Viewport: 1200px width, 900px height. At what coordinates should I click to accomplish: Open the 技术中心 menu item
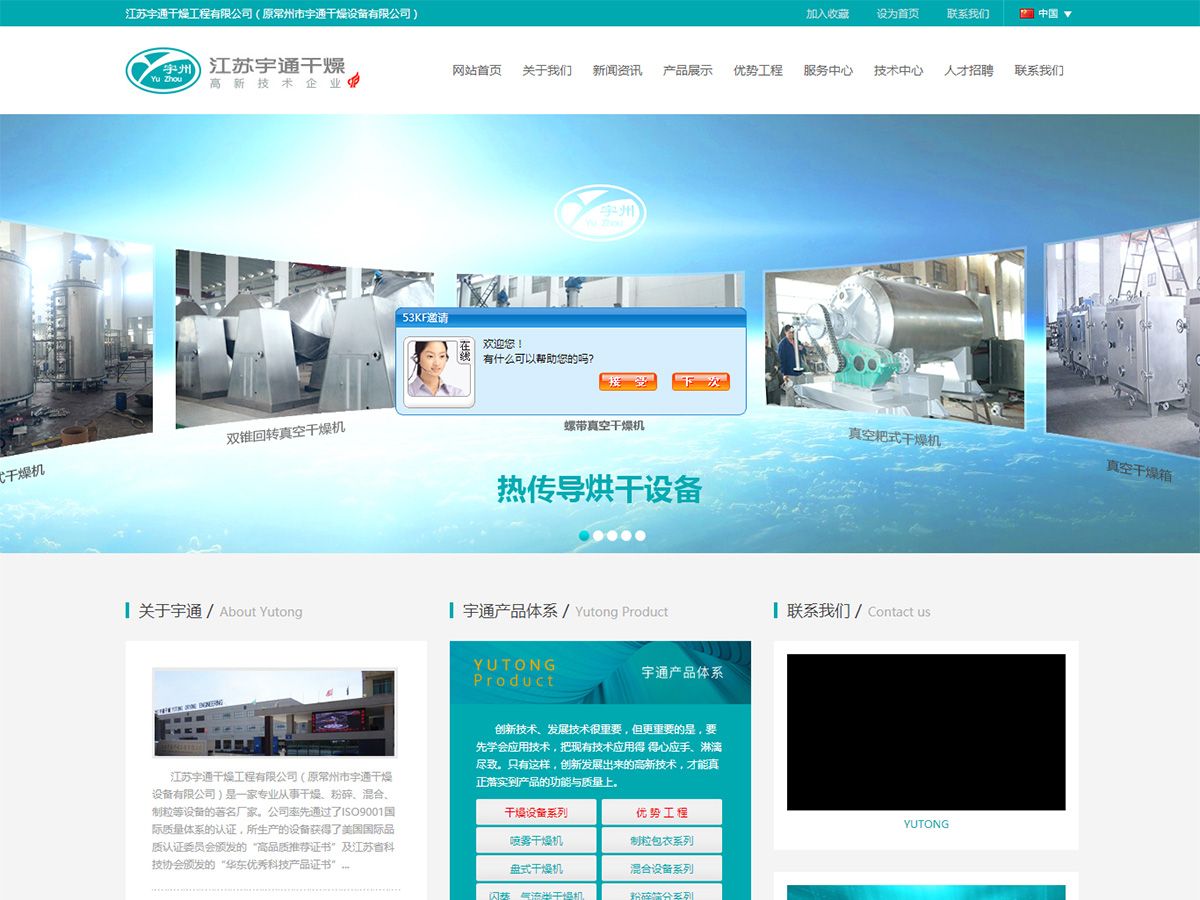click(899, 71)
